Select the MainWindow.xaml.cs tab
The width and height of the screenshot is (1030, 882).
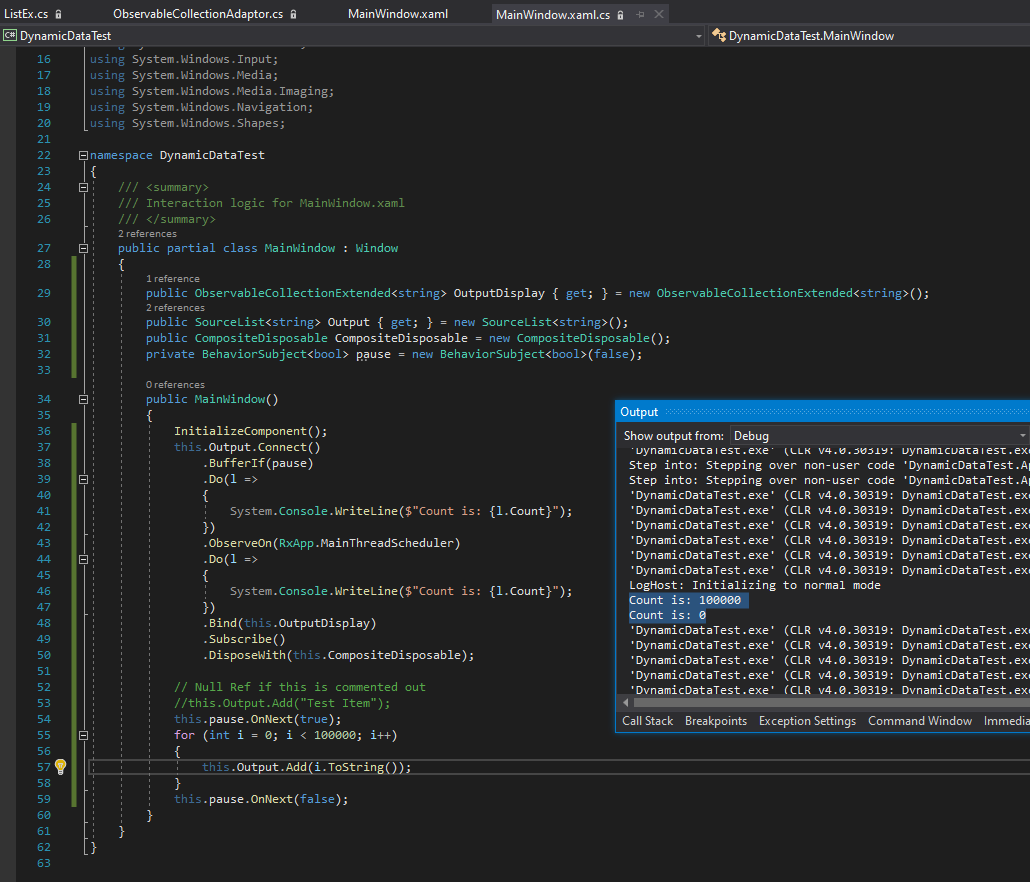point(552,14)
